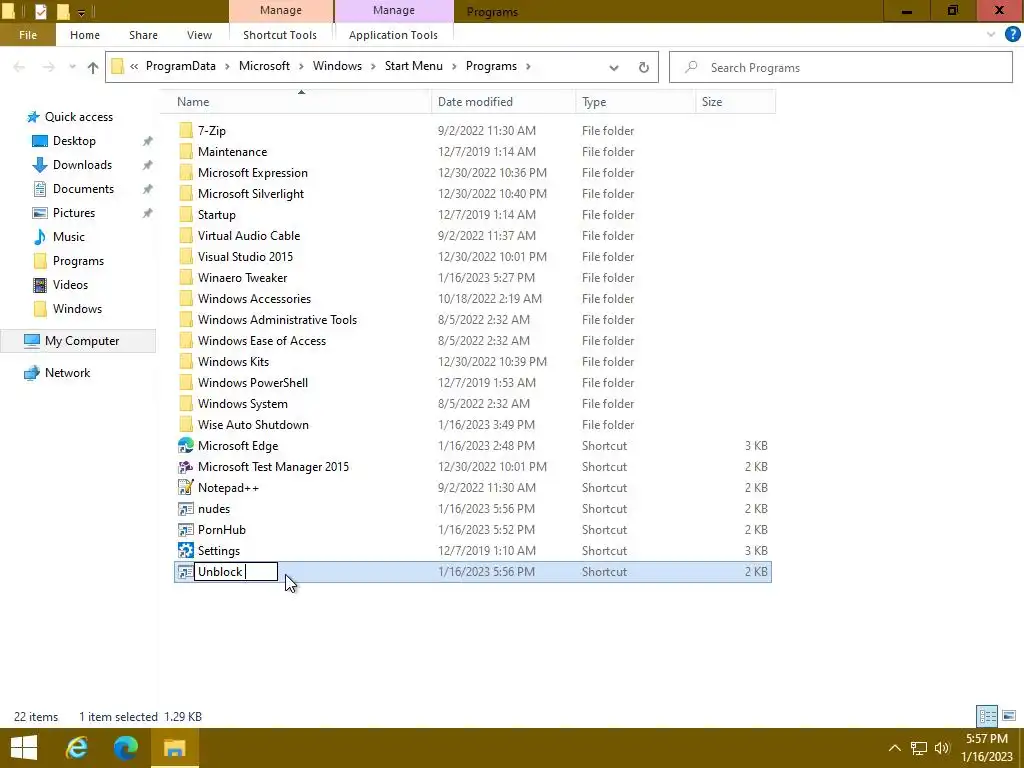The width and height of the screenshot is (1024, 768).
Task: Click the New folder quick access toolbar icon
Action: tap(63, 11)
